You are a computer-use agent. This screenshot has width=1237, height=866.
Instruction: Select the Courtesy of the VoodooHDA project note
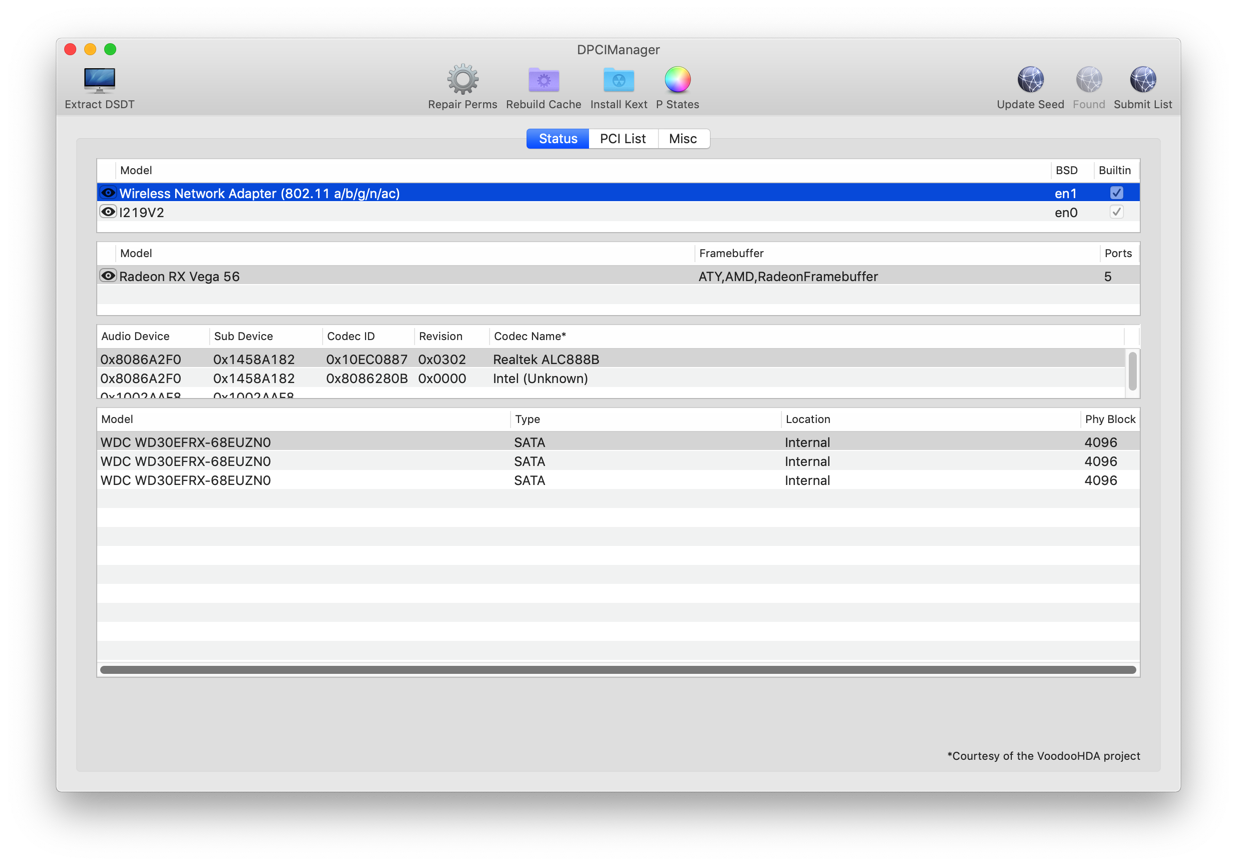tap(1043, 756)
